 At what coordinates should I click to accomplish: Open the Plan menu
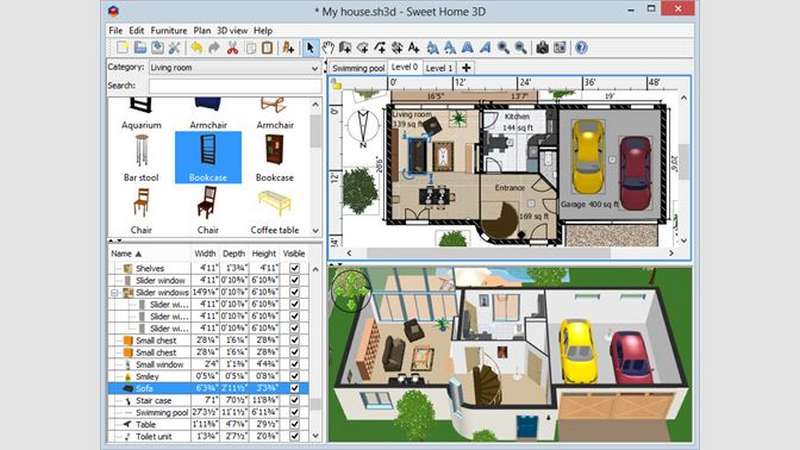202,30
